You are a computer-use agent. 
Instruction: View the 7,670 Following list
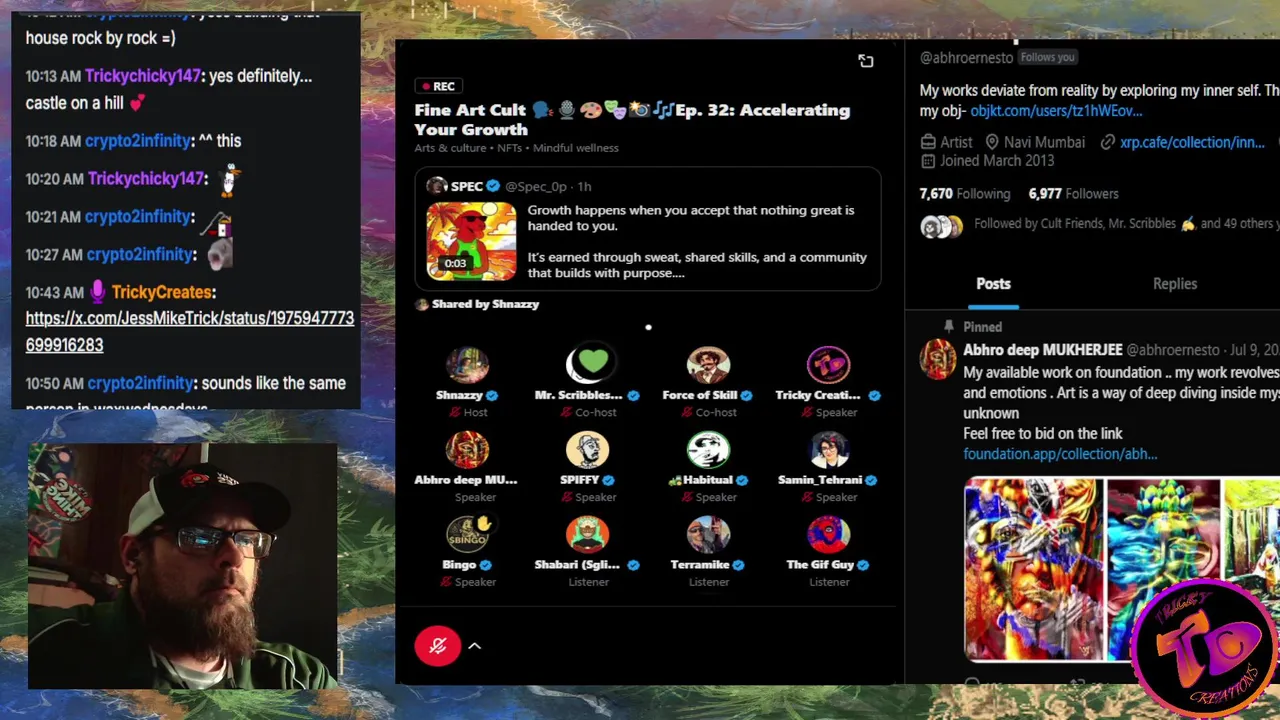tap(965, 194)
